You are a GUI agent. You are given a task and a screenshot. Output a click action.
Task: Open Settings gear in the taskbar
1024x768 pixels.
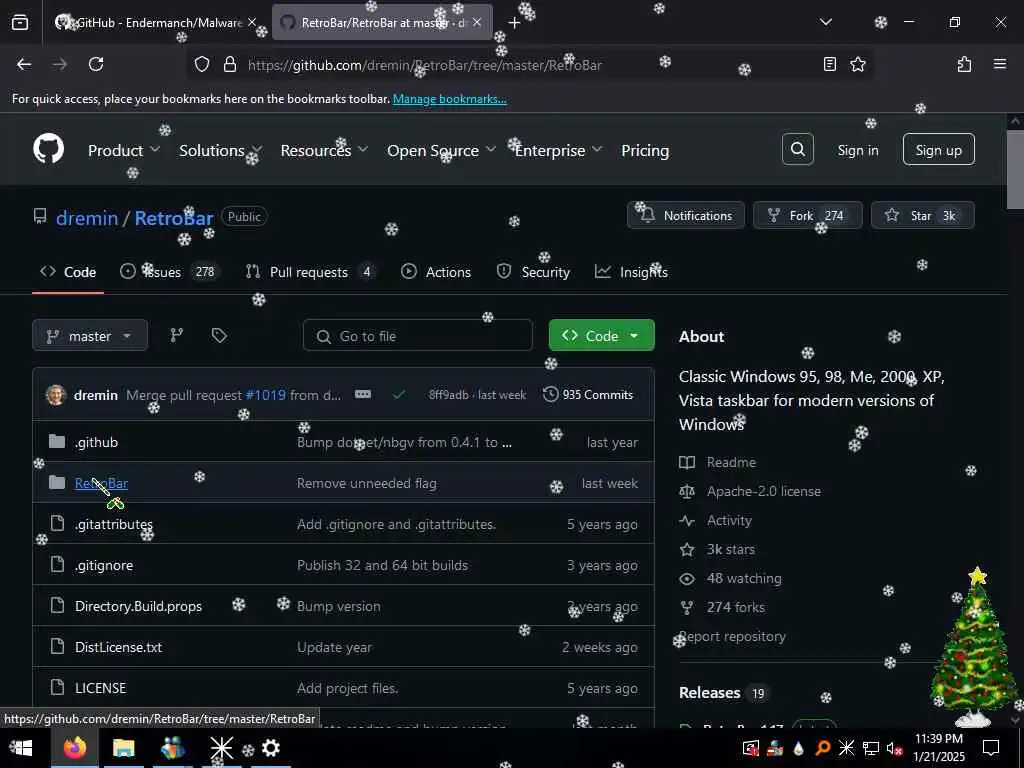click(x=270, y=748)
